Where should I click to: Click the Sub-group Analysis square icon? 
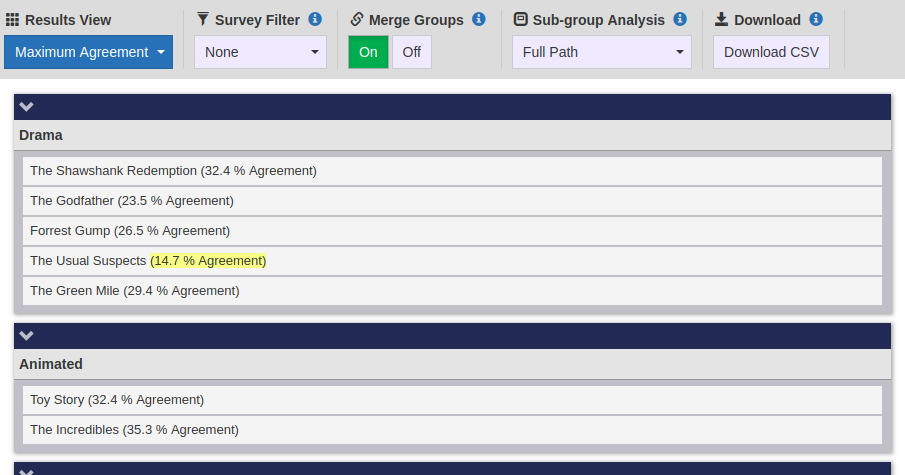tap(521, 20)
